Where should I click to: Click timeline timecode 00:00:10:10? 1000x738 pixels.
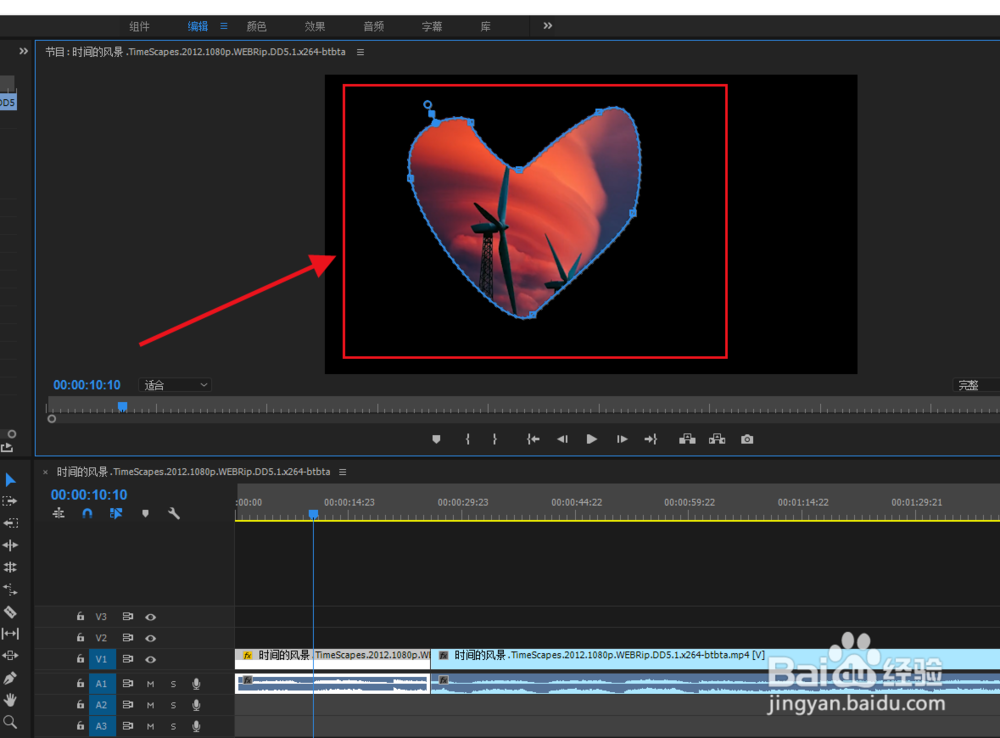89,494
